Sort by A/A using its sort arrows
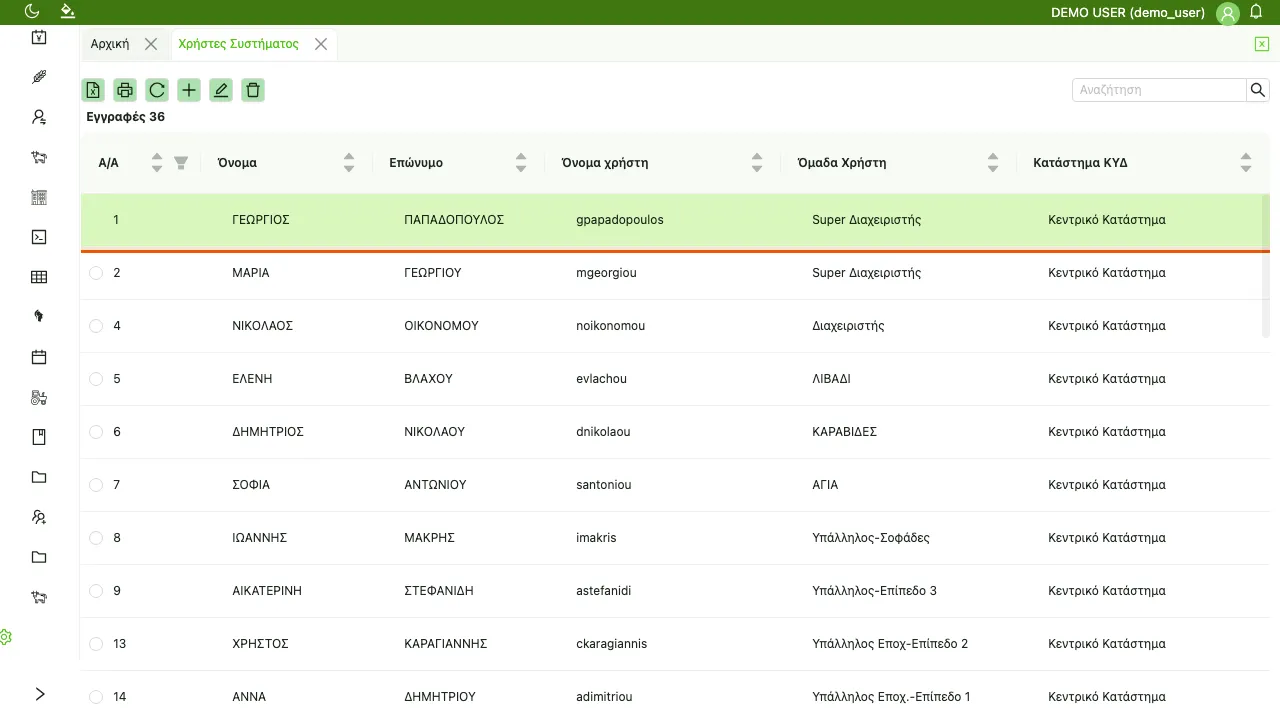 click(157, 163)
